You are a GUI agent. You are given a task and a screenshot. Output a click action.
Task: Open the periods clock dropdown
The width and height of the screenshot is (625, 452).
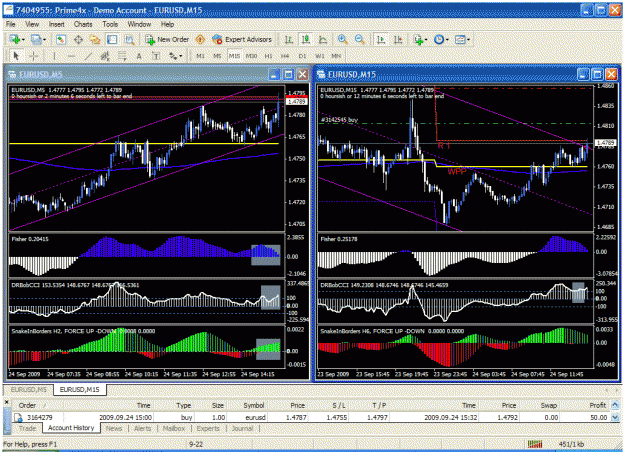pyautogui.click(x=441, y=39)
